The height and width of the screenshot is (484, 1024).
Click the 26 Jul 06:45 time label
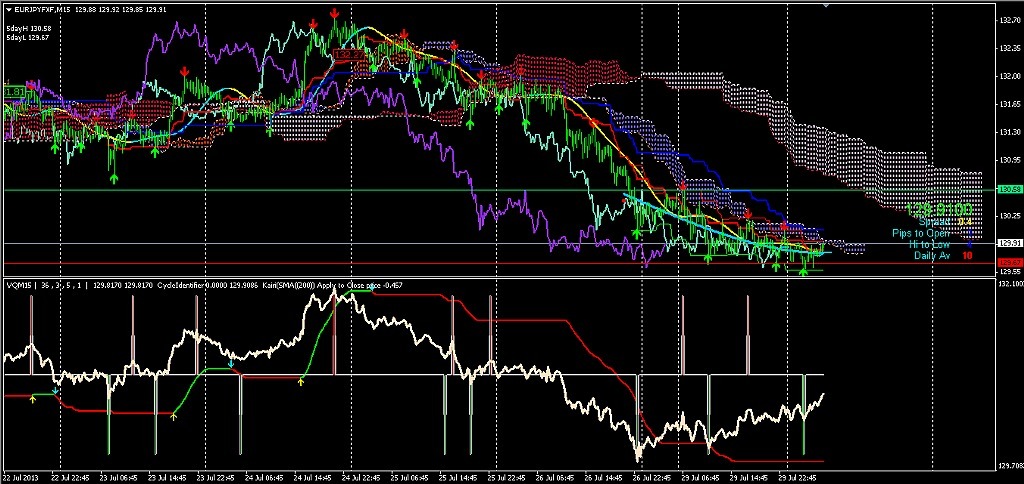coord(554,477)
